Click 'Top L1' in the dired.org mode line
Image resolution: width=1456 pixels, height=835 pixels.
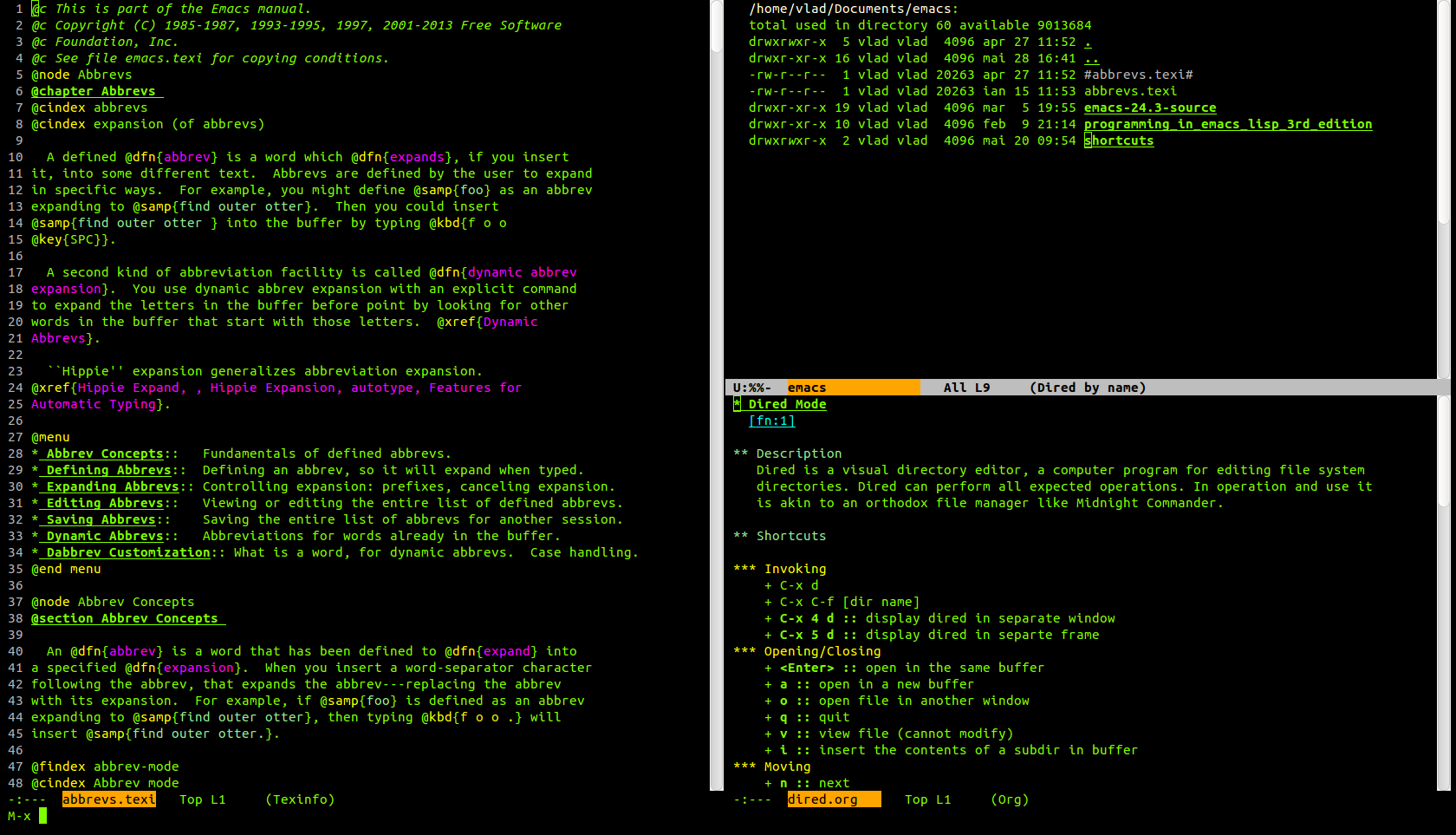[927, 799]
